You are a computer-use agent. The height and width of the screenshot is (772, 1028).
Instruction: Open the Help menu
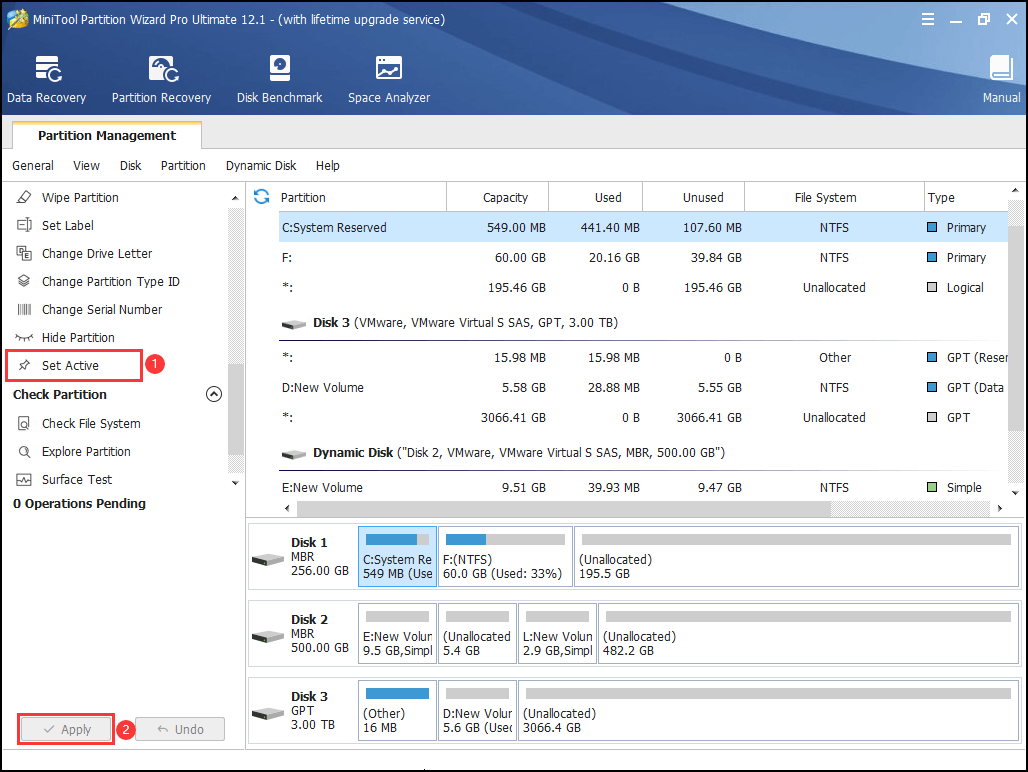tap(327, 166)
